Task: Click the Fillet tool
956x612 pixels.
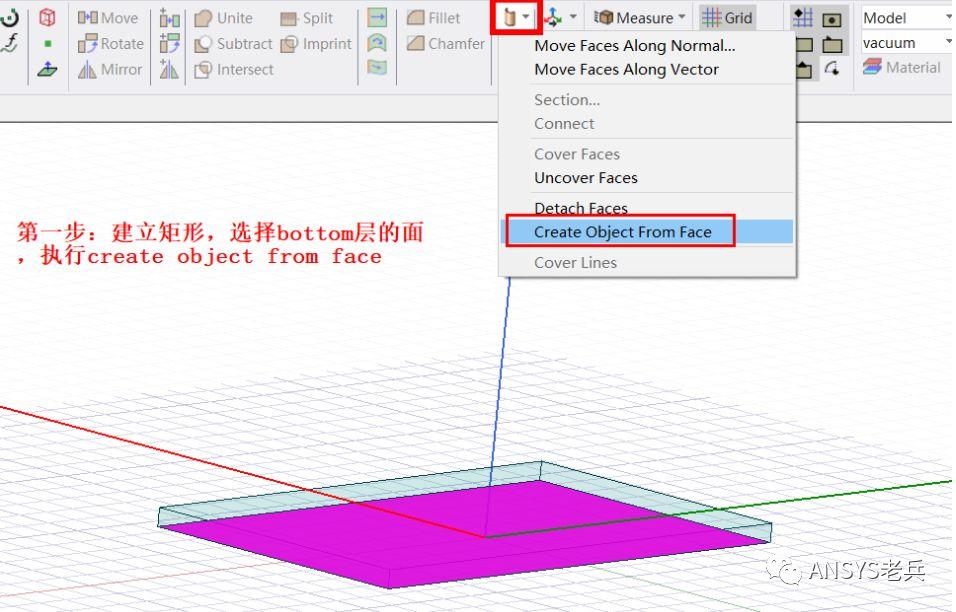Action: [x=433, y=18]
